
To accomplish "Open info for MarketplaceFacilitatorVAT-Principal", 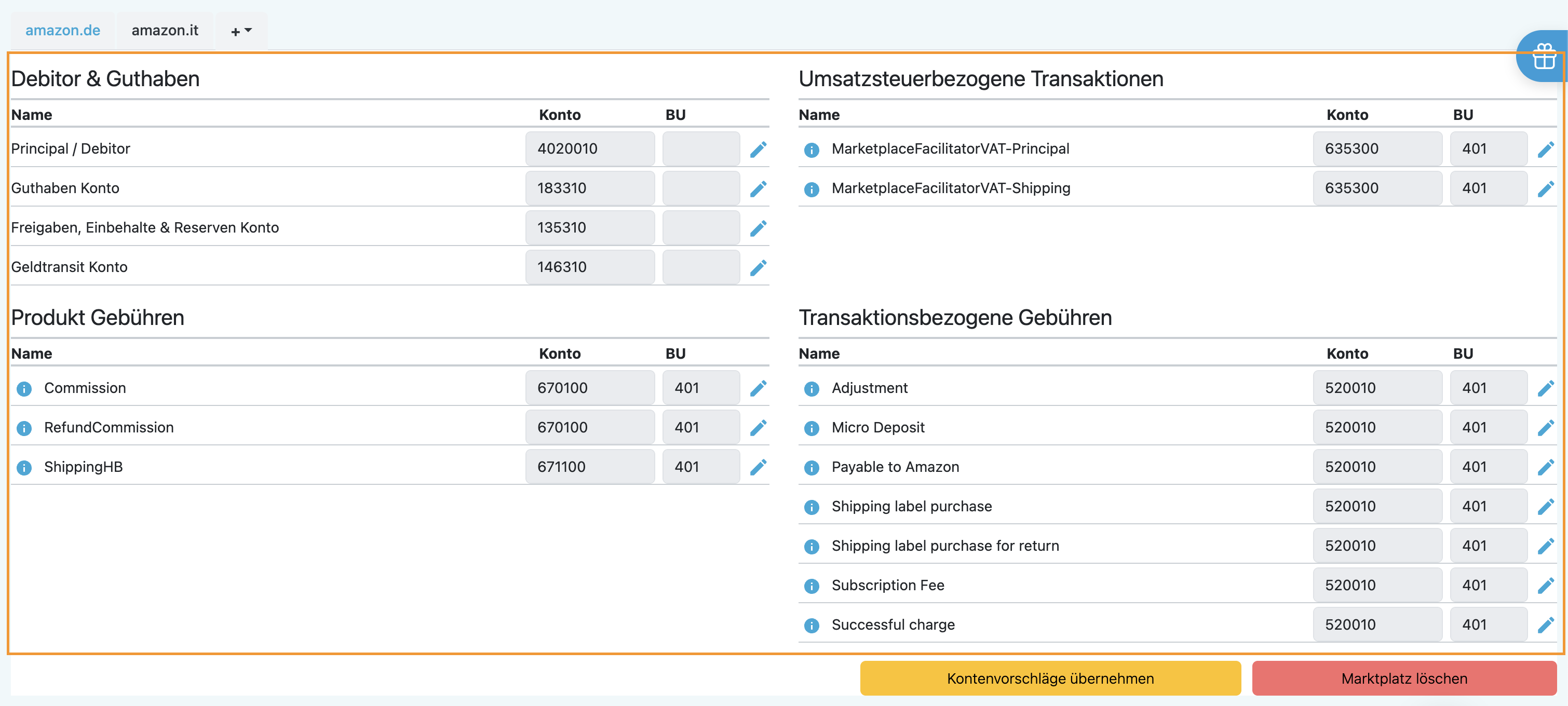I will (812, 149).
